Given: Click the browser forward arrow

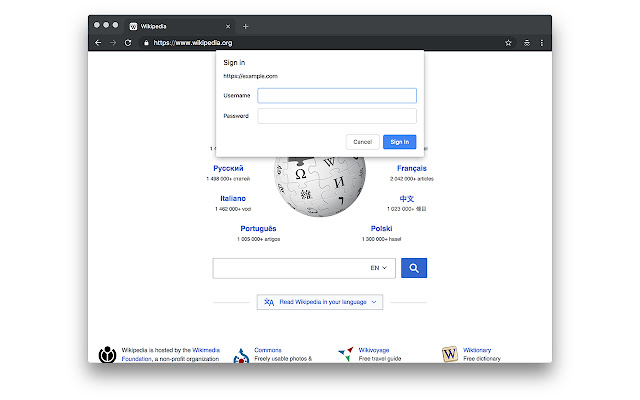Looking at the screenshot, I should [113, 42].
